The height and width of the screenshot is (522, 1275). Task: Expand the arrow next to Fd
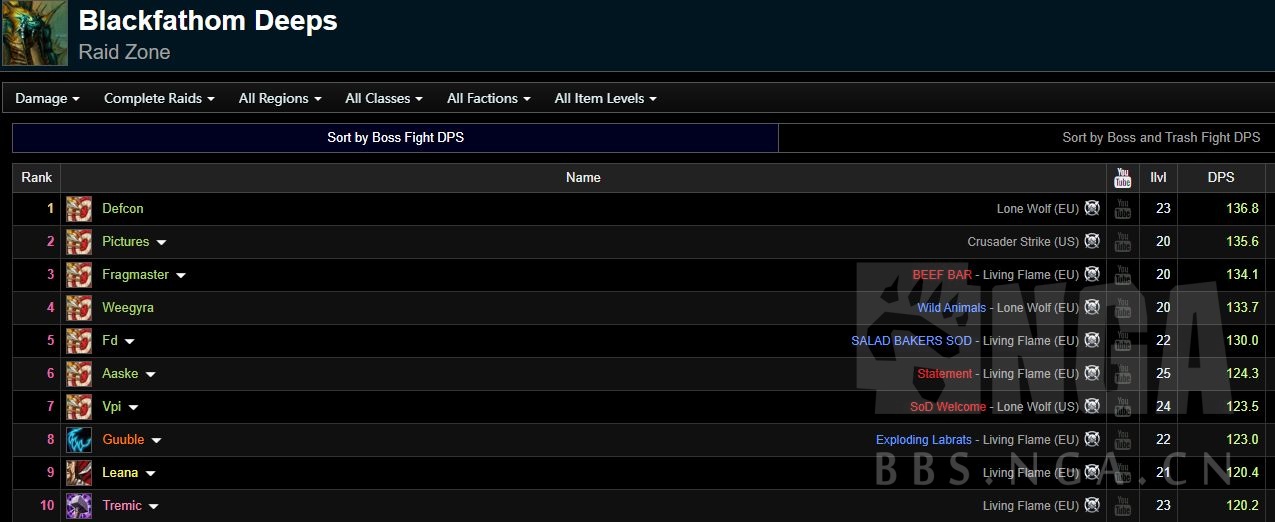tap(129, 342)
